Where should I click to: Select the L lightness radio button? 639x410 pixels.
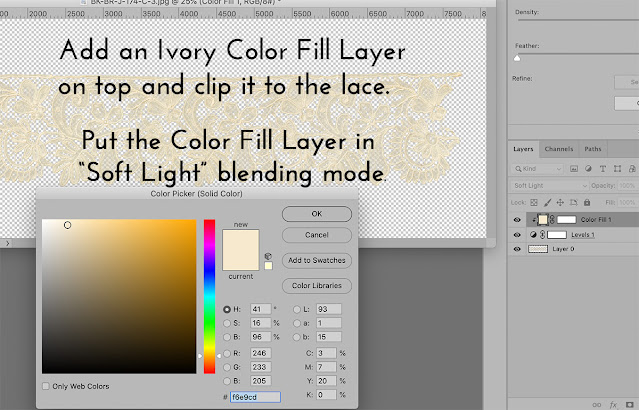point(297,309)
